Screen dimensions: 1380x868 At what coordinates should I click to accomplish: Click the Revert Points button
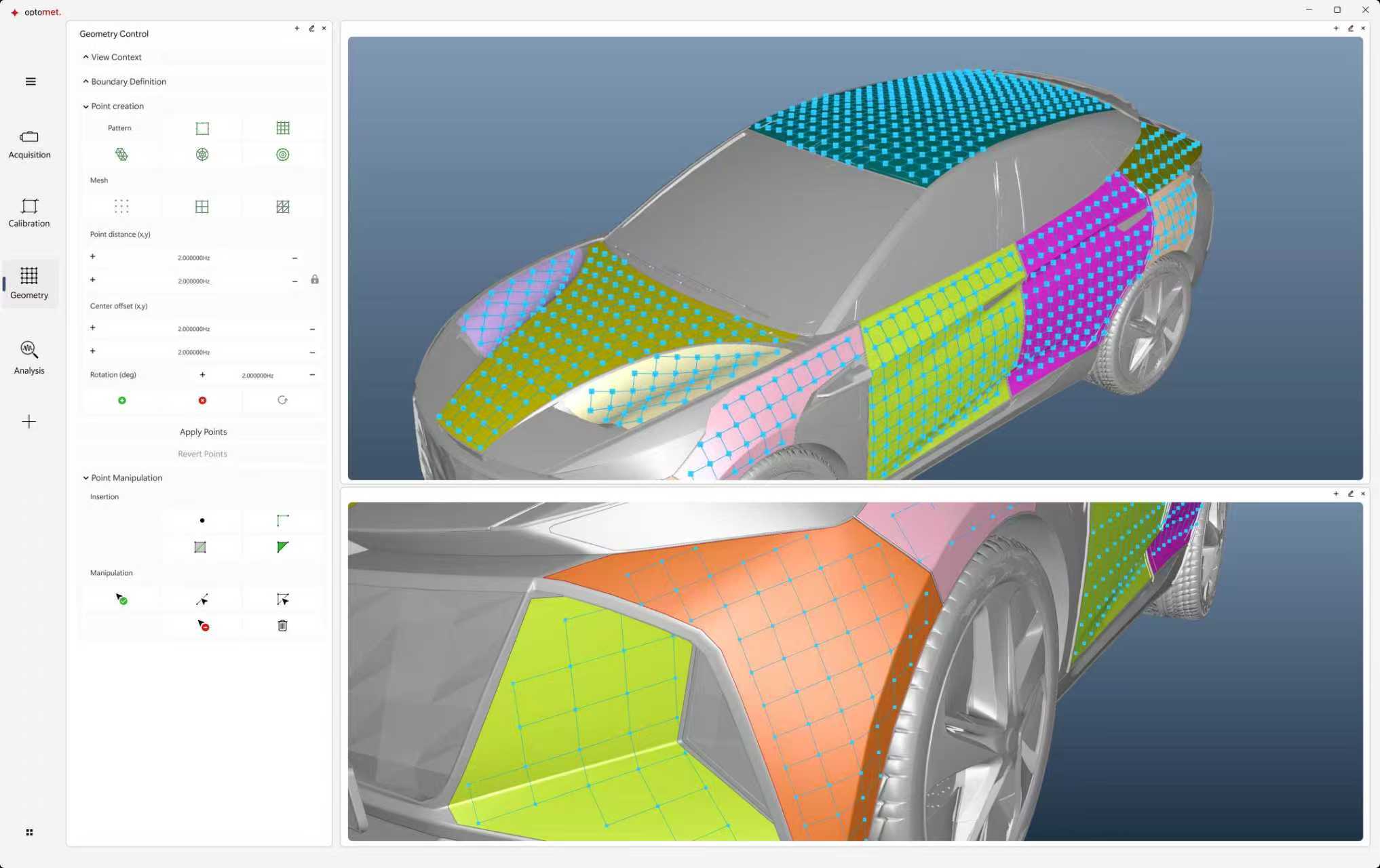tap(202, 454)
